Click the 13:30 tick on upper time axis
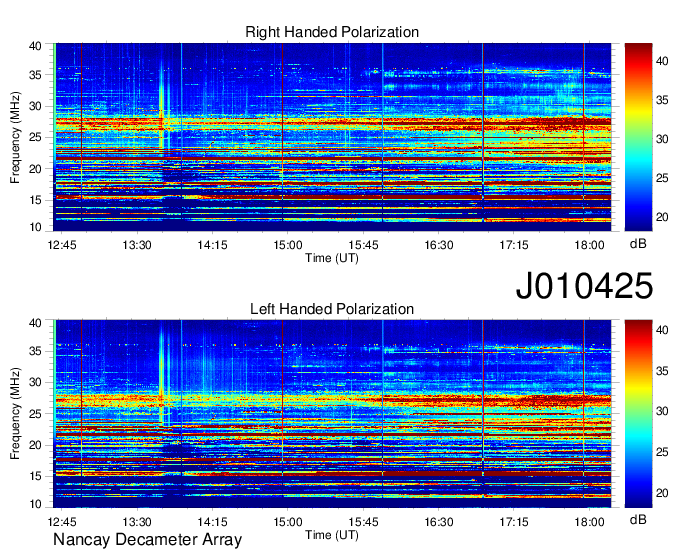This screenshot has height=552, width=680. pos(137,245)
